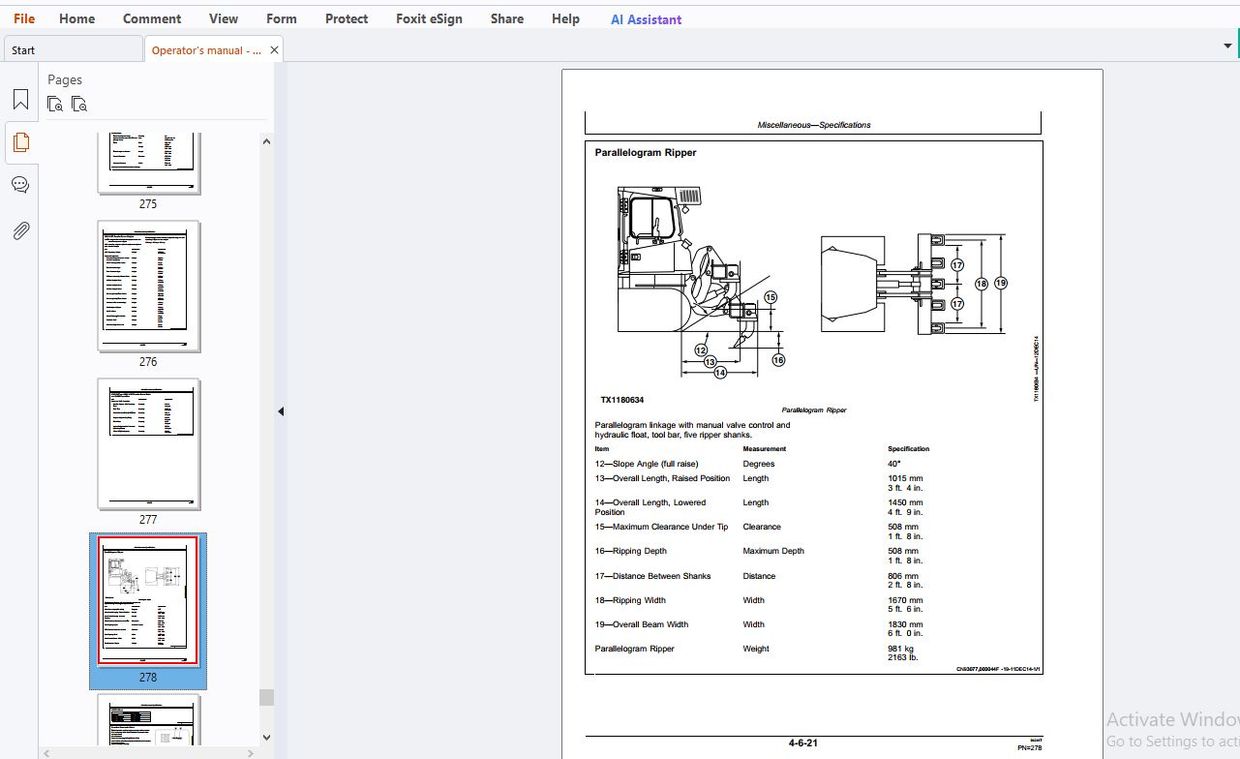1240x759 pixels.
Task: Launch the AI Assistant
Action: tap(645, 18)
